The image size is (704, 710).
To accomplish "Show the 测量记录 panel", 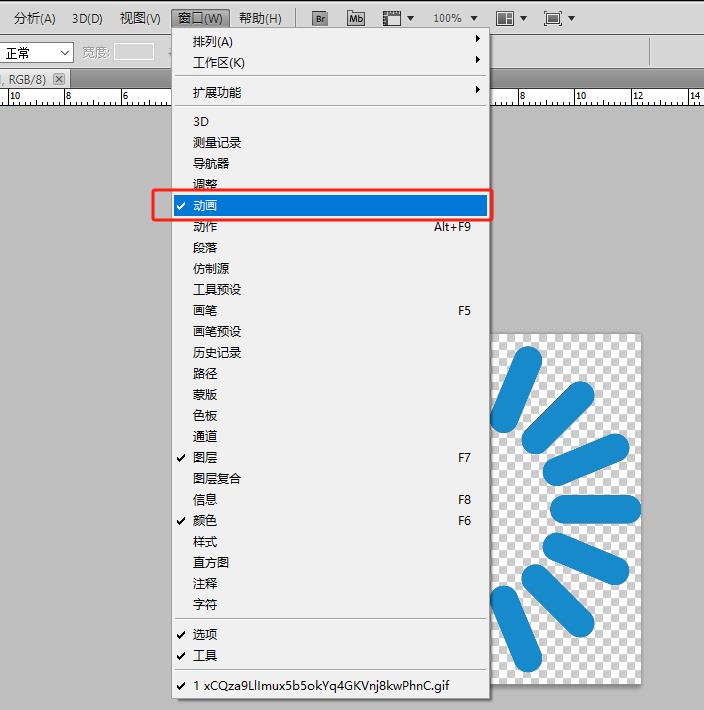I will click(330, 142).
